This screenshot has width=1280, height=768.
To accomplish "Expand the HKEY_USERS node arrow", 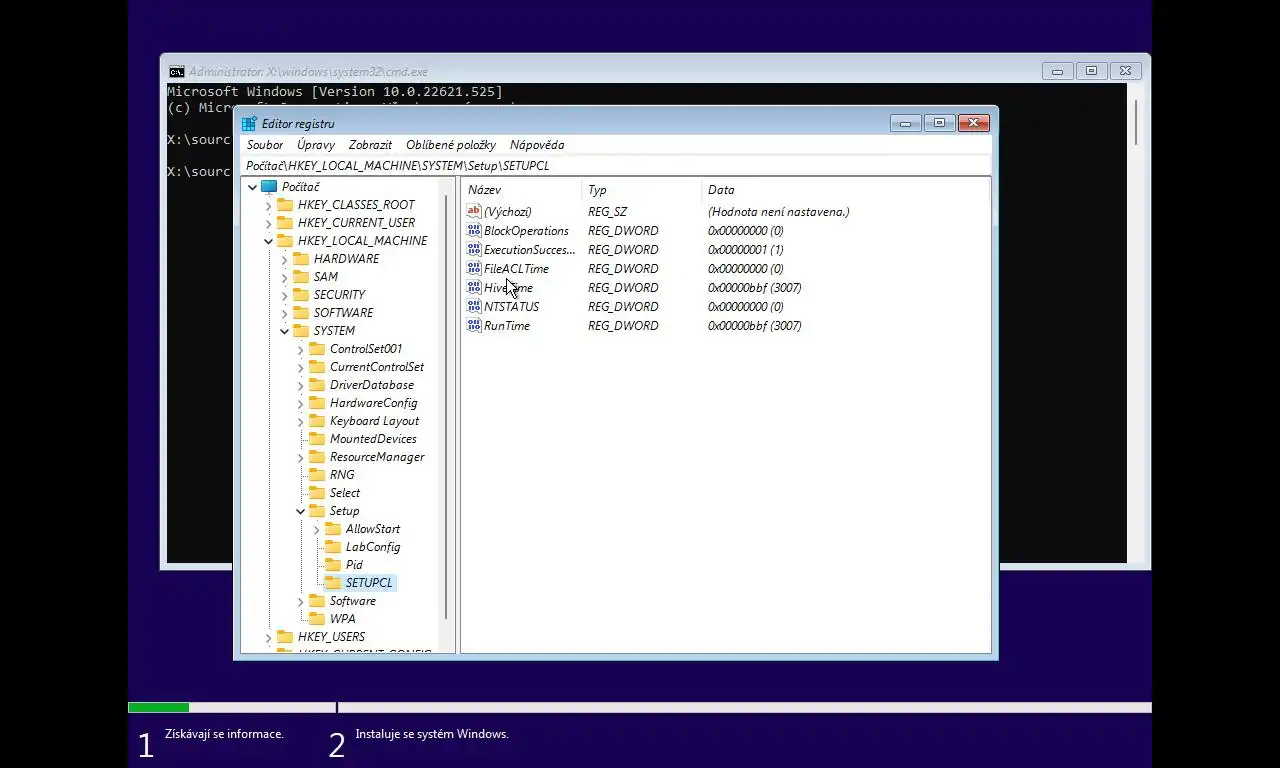I will (268, 637).
